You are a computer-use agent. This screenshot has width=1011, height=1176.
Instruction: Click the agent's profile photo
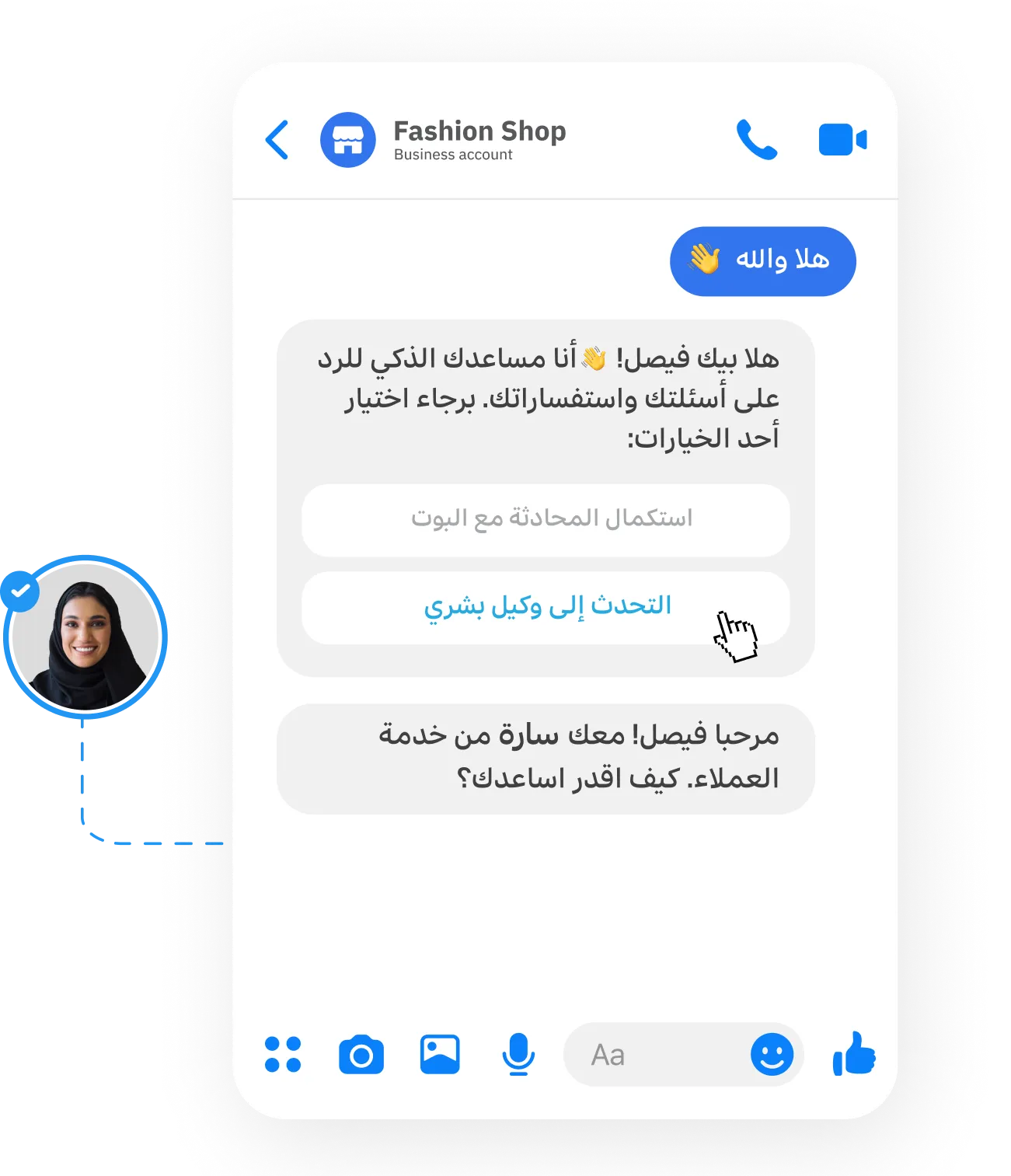[x=85, y=637]
